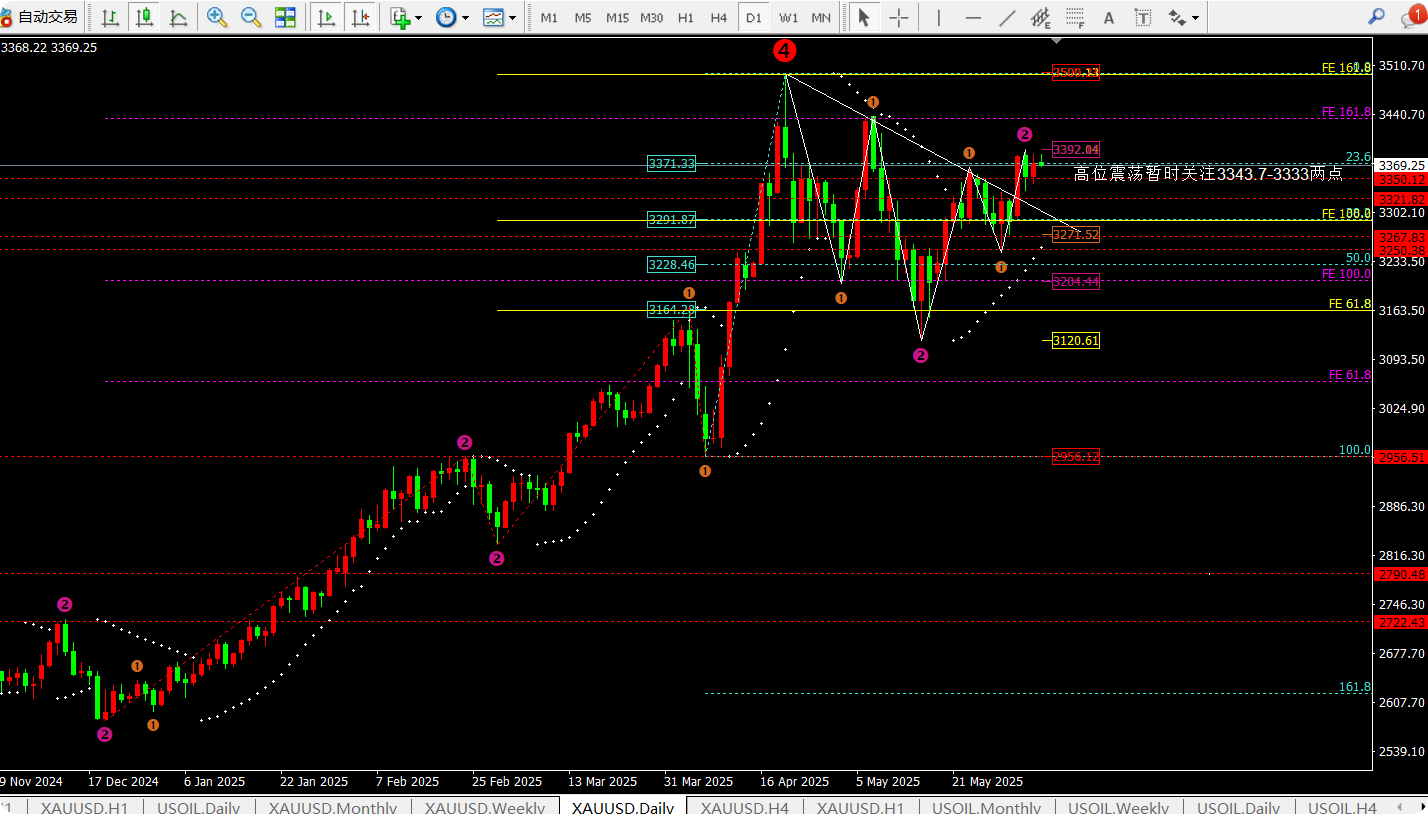Open the USOIL.Monthly tab

click(987, 807)
